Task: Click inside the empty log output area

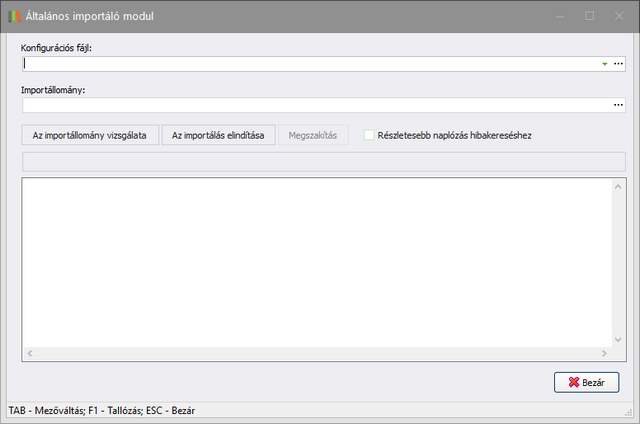Action: click(x=315, y=262)
